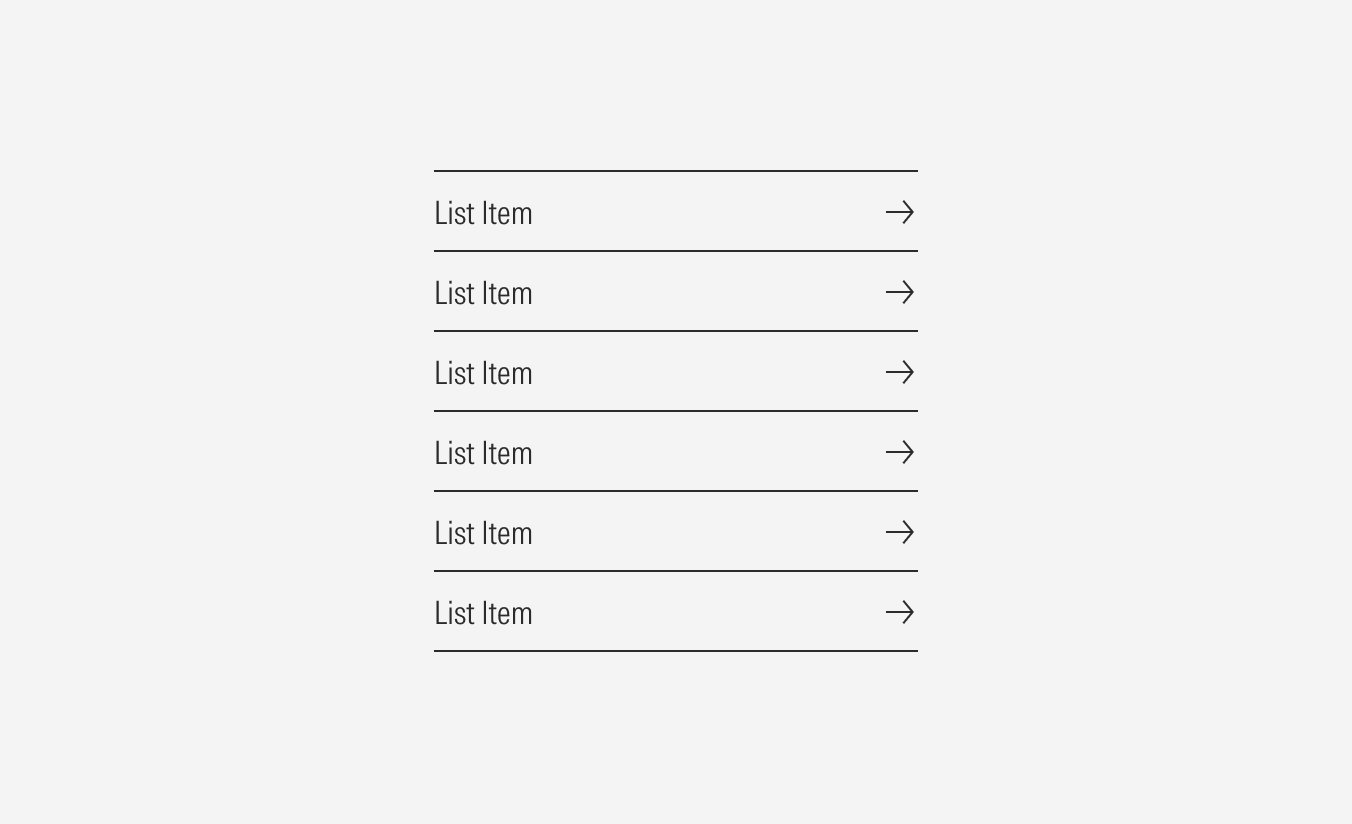
Task: Select the first List Item label
Action: [483, 213]
